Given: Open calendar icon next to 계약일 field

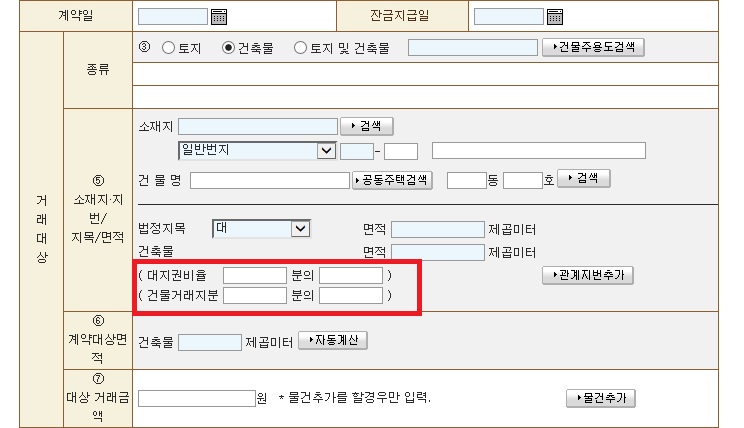Looking at the screenshot, I should click(220, 16).
